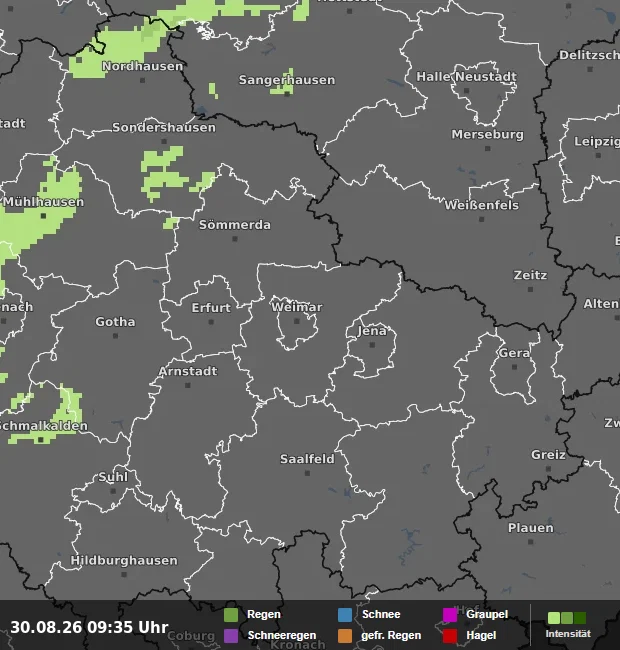This screenshot has height=650, width=620.
Task: Click the Delitzsch city label
Action: (x=590, y=55)
